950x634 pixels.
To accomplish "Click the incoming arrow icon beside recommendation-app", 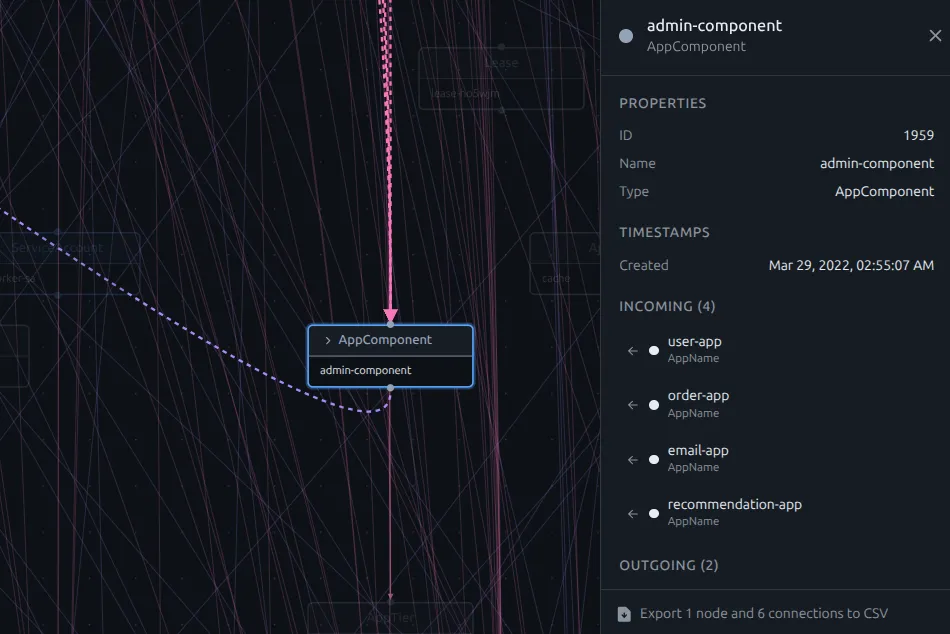I will [x=632, y=513].
